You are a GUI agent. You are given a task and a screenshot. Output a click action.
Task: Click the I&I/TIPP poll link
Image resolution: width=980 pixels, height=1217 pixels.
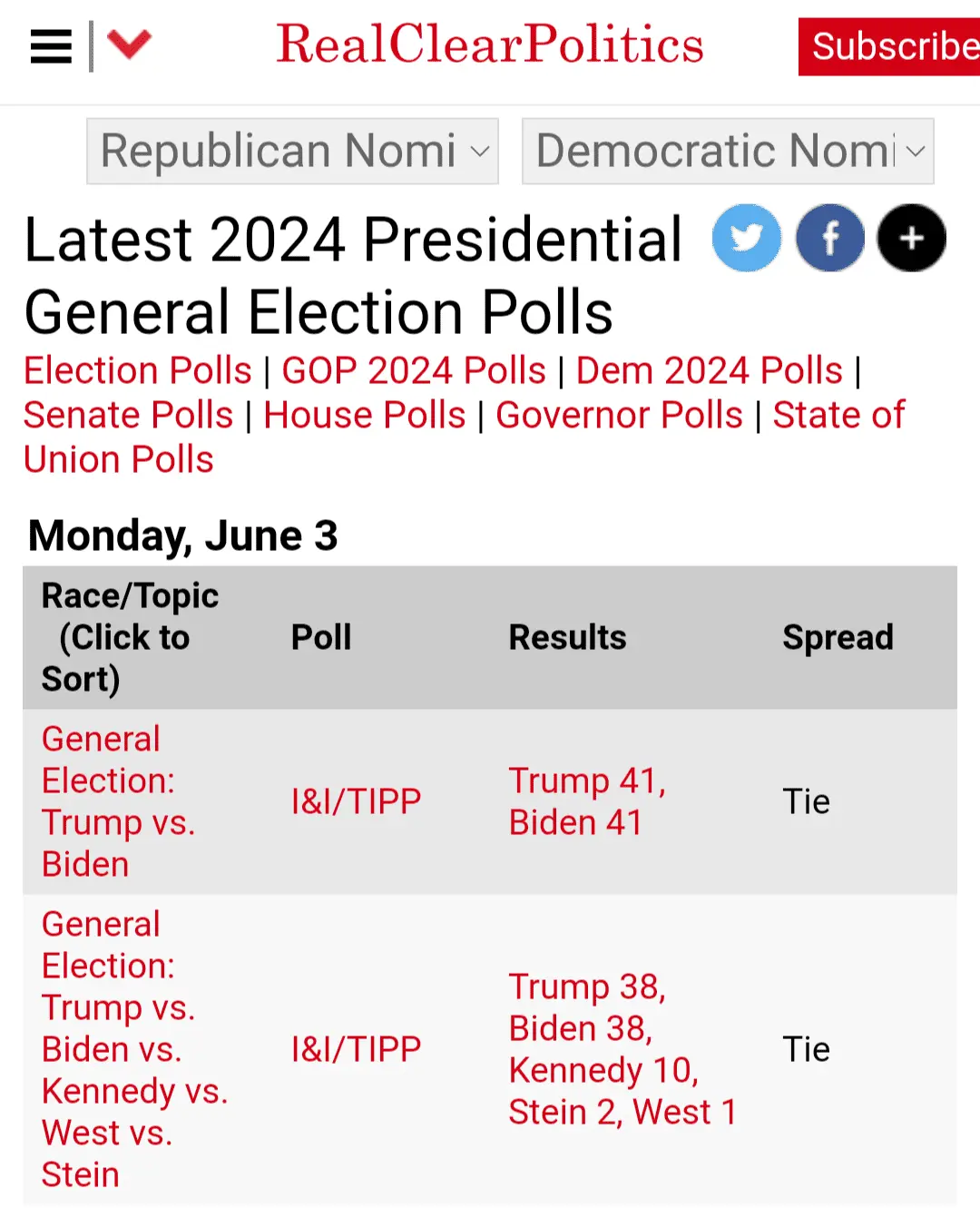[x=356, y=801]
